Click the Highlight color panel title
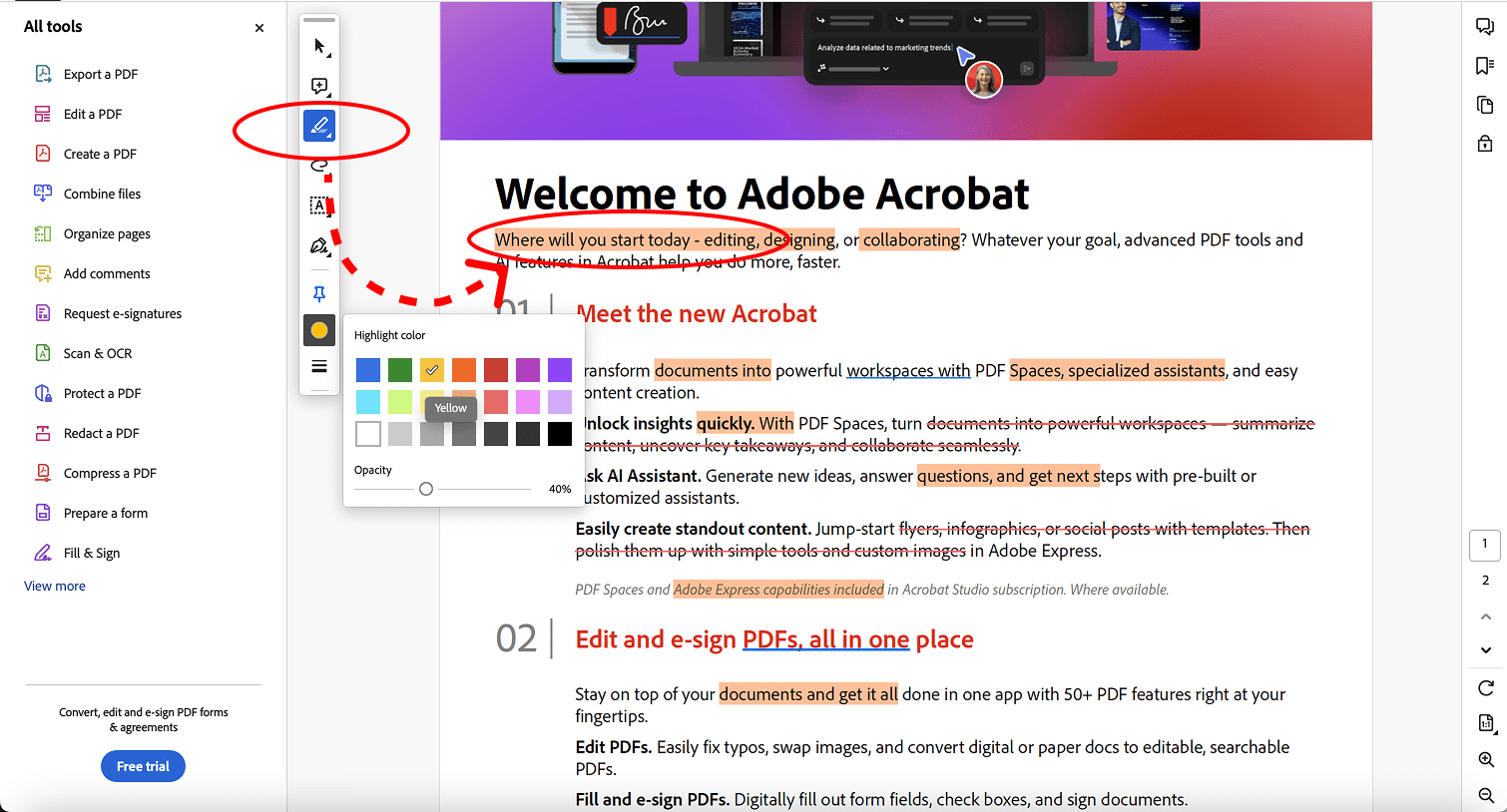Image resolution: width=1507 pixels, height=812 pixels. [389, 335]
